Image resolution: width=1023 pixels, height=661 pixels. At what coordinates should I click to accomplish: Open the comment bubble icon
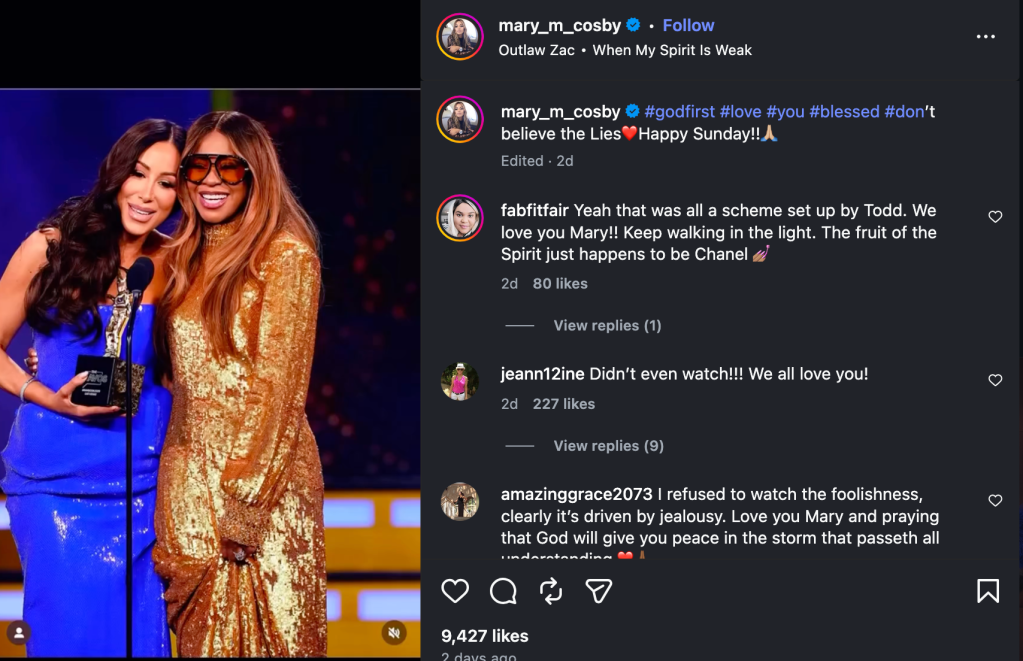pyautogui.click(x=503, y=591)
